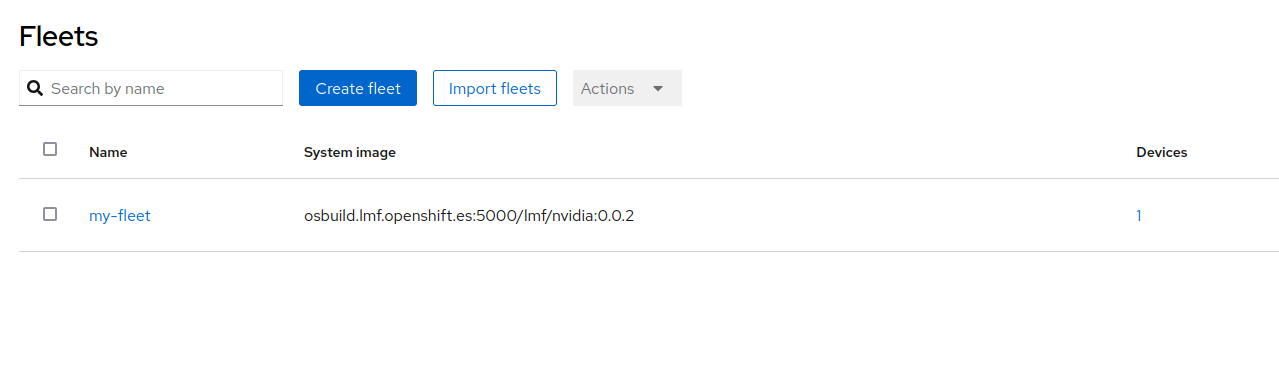
Task: Open the my-fleet fleet link
Action: [120, 215]
